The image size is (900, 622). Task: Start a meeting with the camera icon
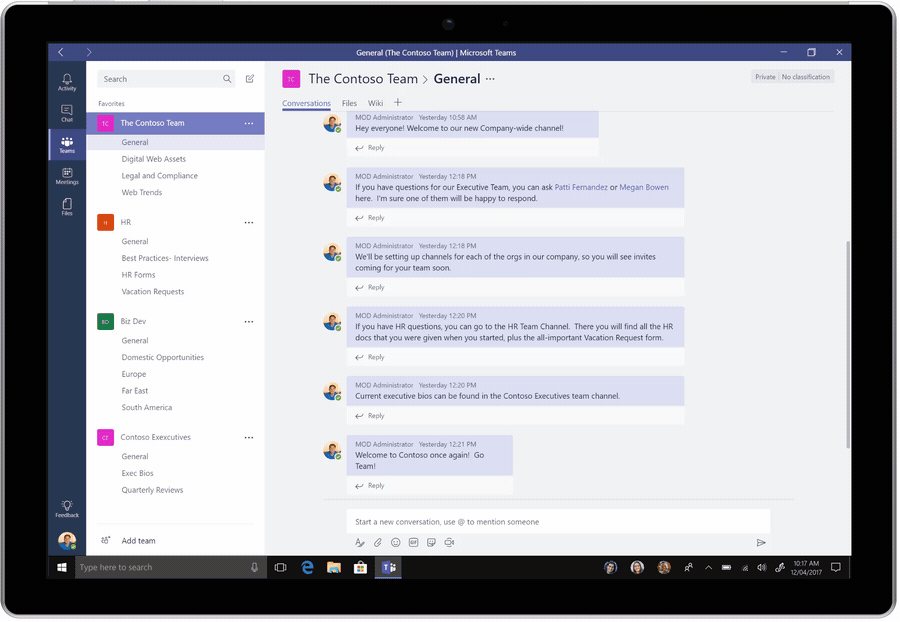click(448, 542)
